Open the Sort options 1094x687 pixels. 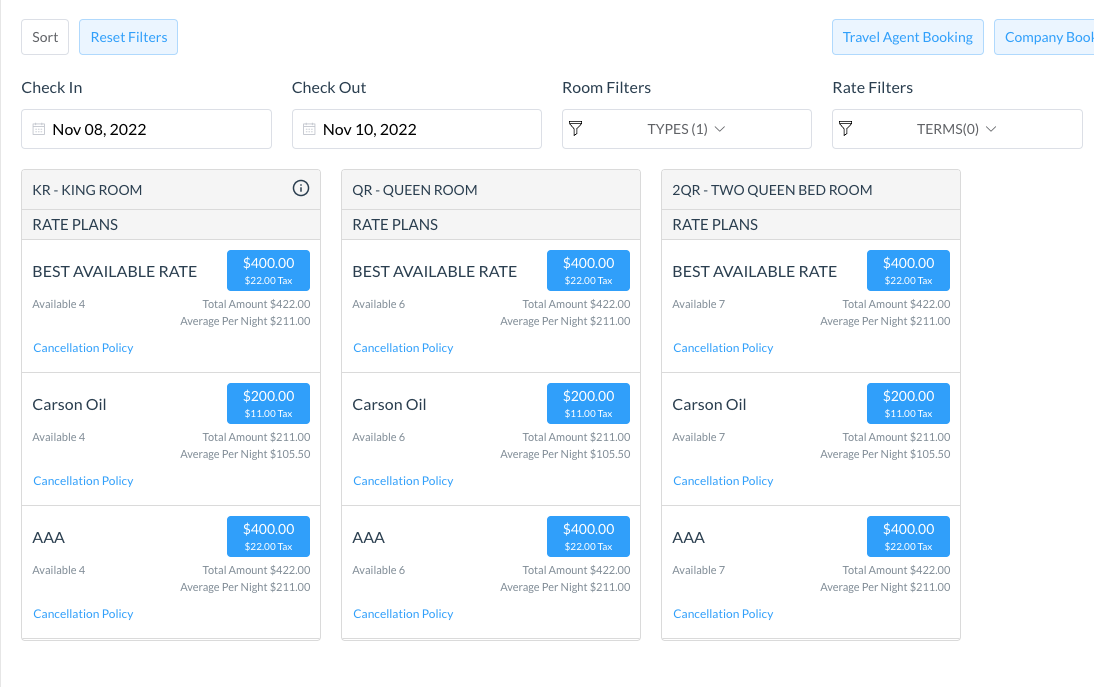(44, 36)
